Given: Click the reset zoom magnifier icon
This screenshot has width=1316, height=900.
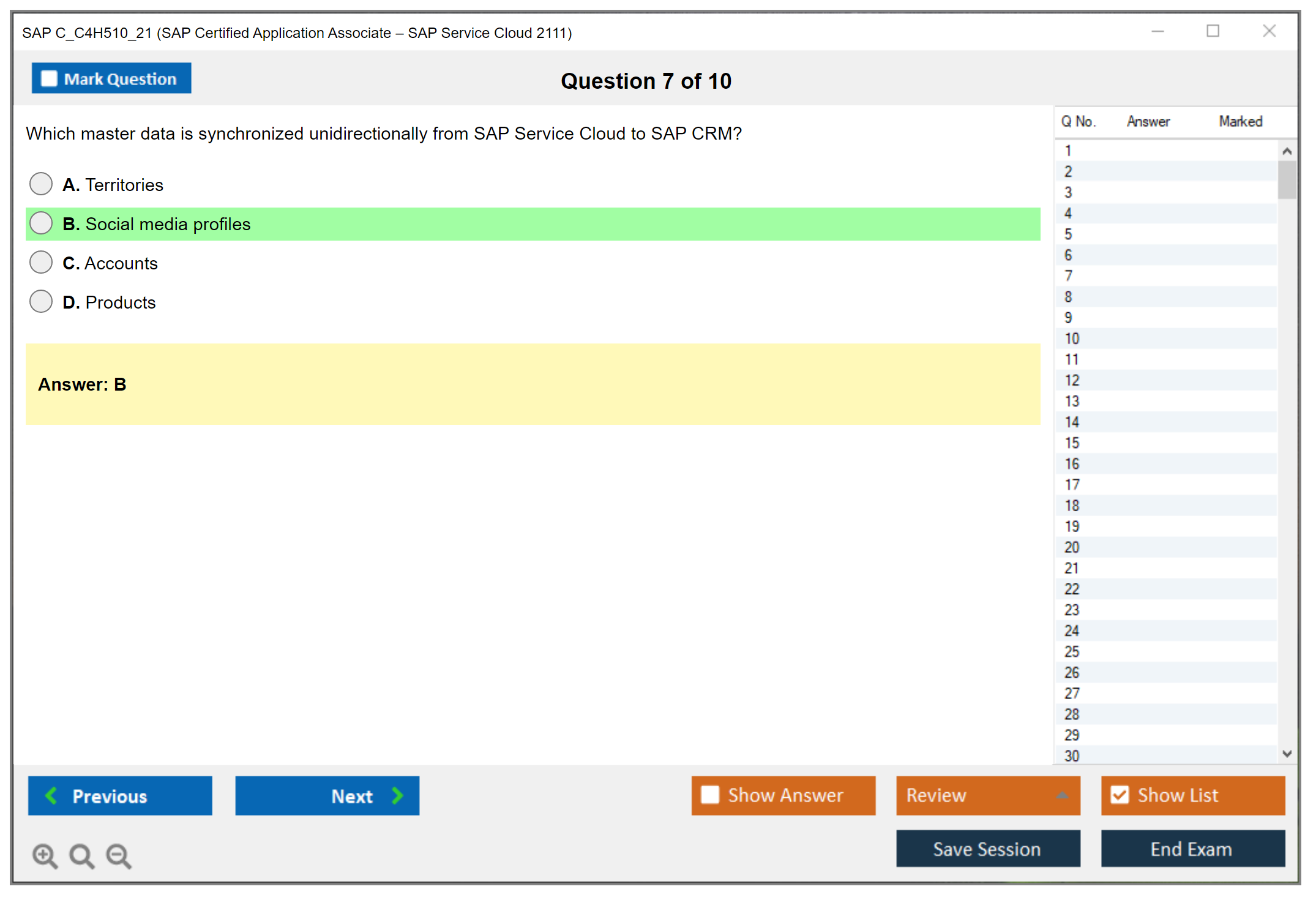Looking at the screenshot, I should [x=81, y=855].
